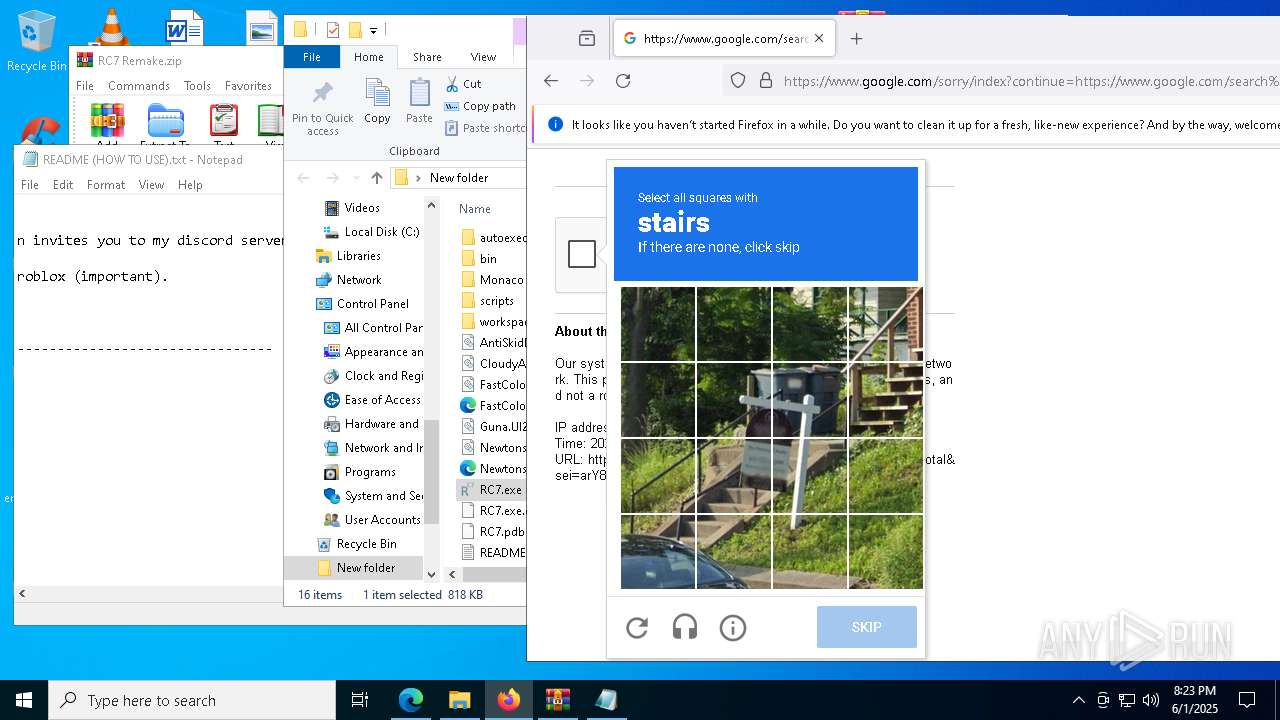Image resolution: width=1280 pixels, height=720 pixels.
Task: Go up one folder level in Explorer
Action: click(376, 178)
